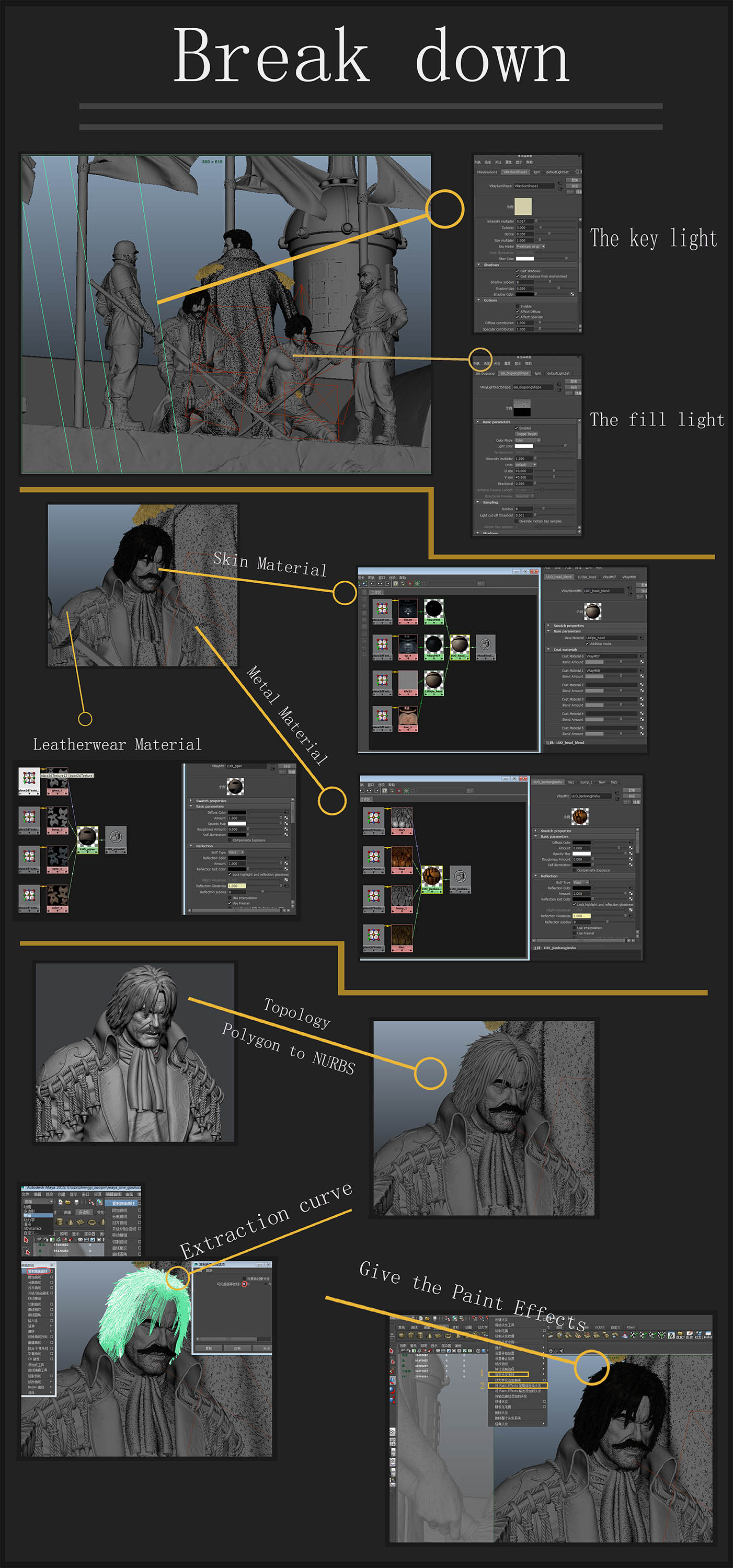Viewport: 733px width, 1568px height.
Task: Click the LUOjie_head tab in blend attributes
Action: [x=587, y=577]
